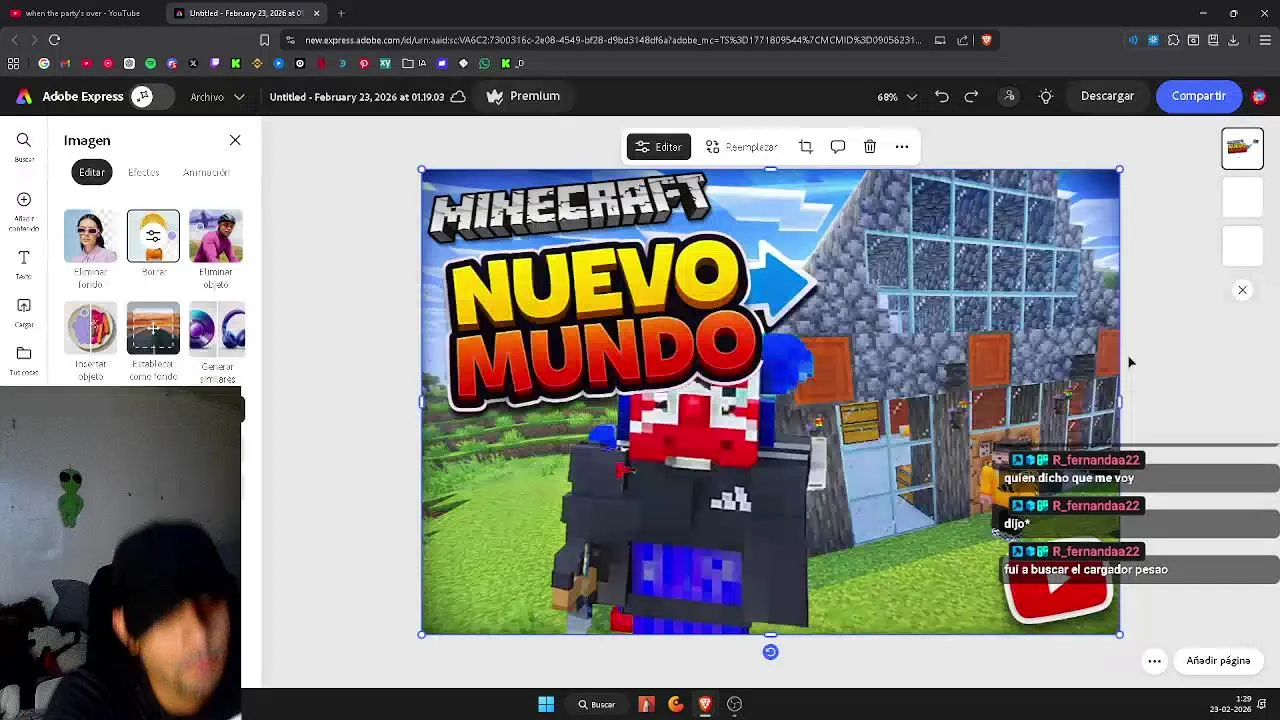Viewport: 1280px width, 720px height.
Task: Close the page thumbnails strip
Action: coord(1242,290)
